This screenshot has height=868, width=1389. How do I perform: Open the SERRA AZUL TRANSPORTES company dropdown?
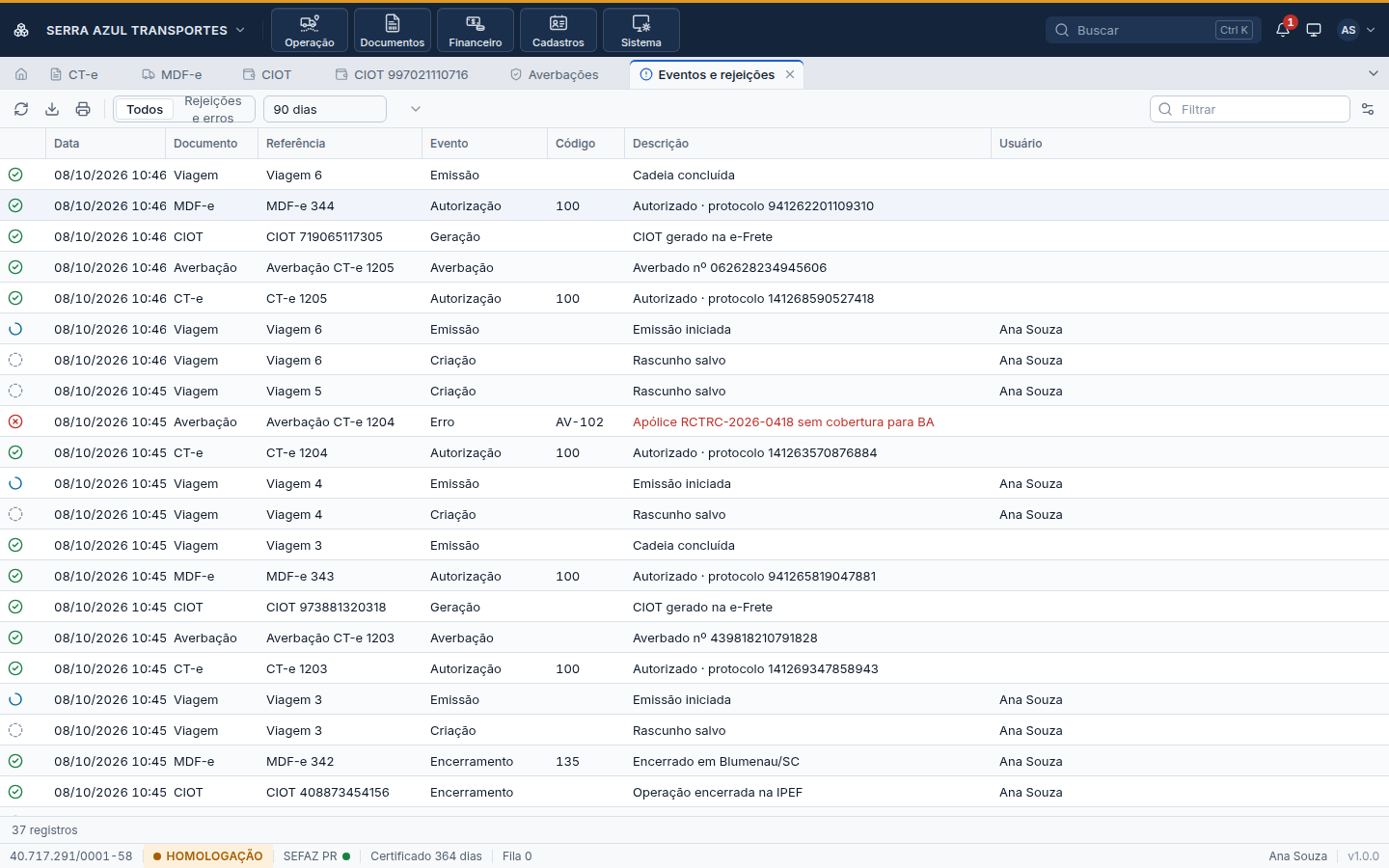coord(145,30)
